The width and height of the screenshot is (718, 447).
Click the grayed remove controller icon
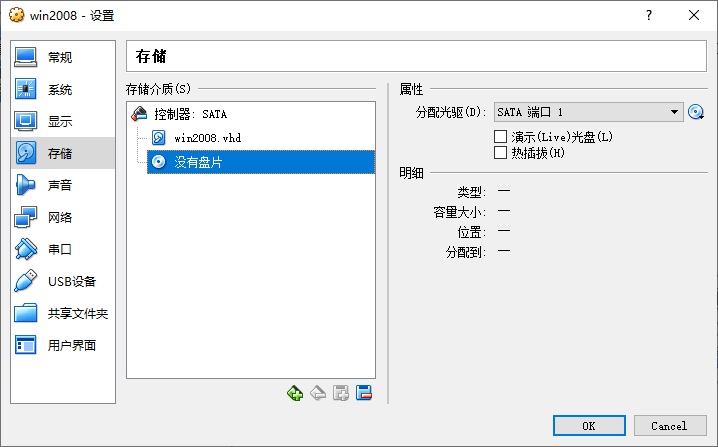point(318,393)
